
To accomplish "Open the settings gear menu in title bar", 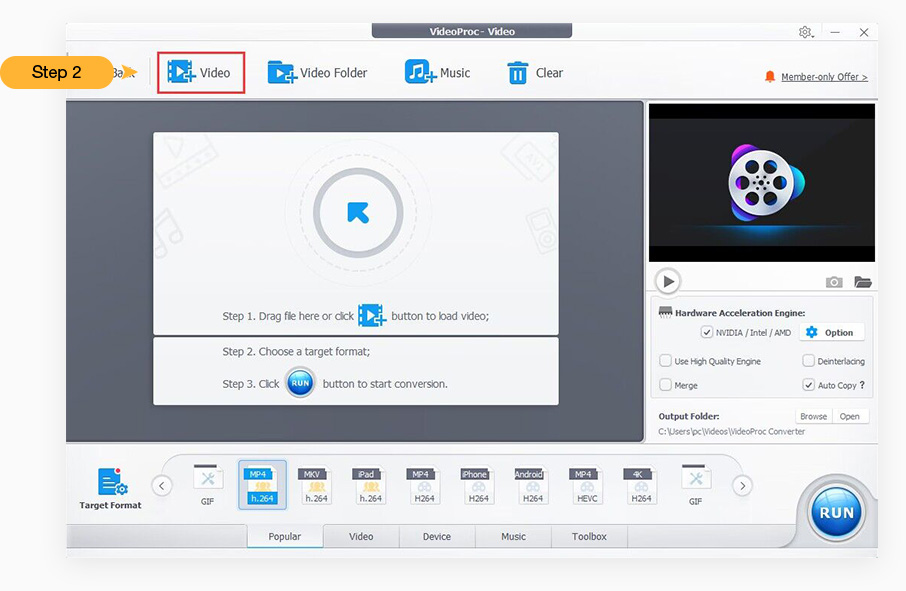I will tap(805, 32).
